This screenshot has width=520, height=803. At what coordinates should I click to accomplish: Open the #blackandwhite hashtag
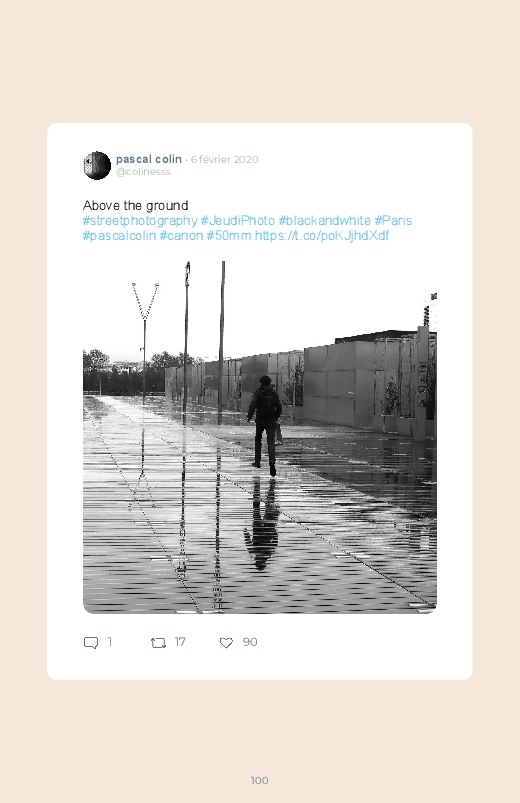(324, 221)
